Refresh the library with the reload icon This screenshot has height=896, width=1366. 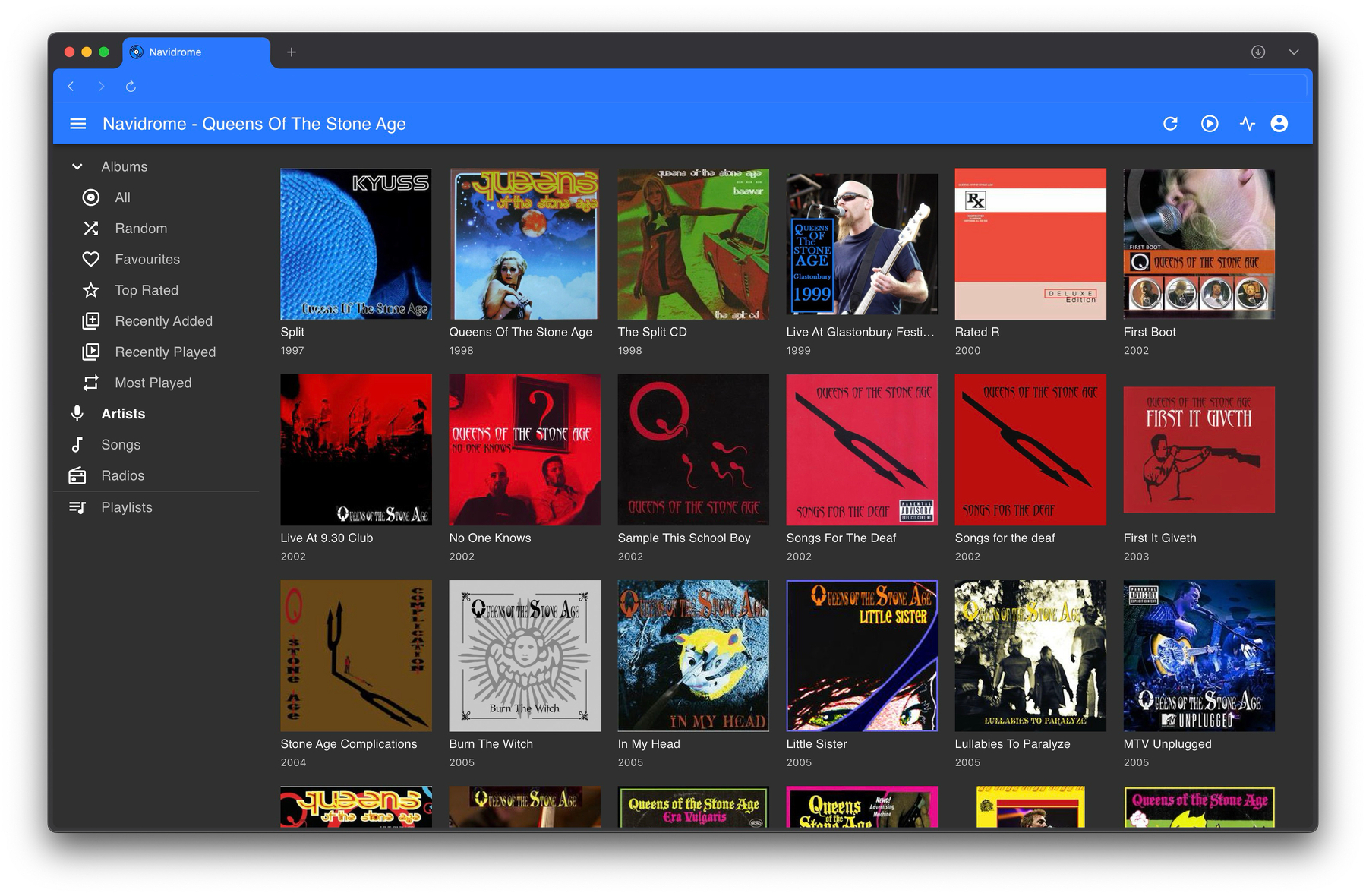click(1172, 123)
